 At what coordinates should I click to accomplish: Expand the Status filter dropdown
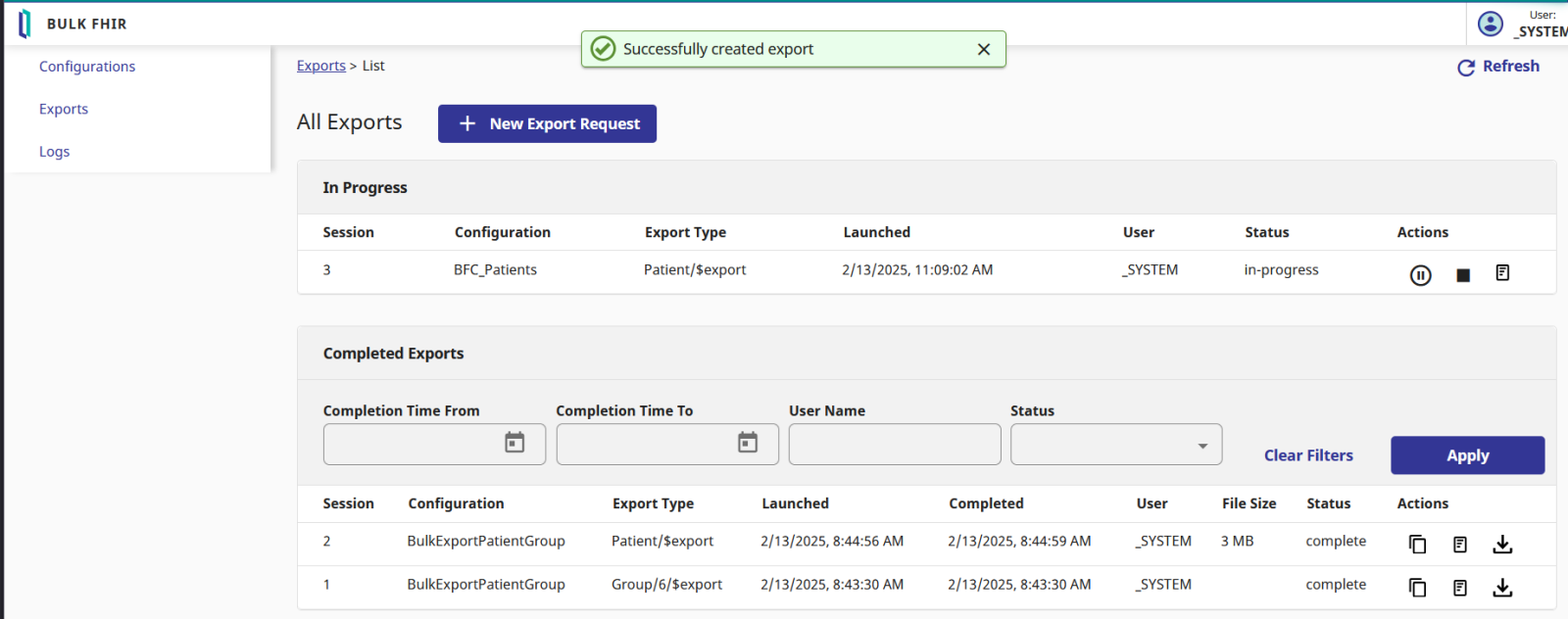pos(1116,445)
